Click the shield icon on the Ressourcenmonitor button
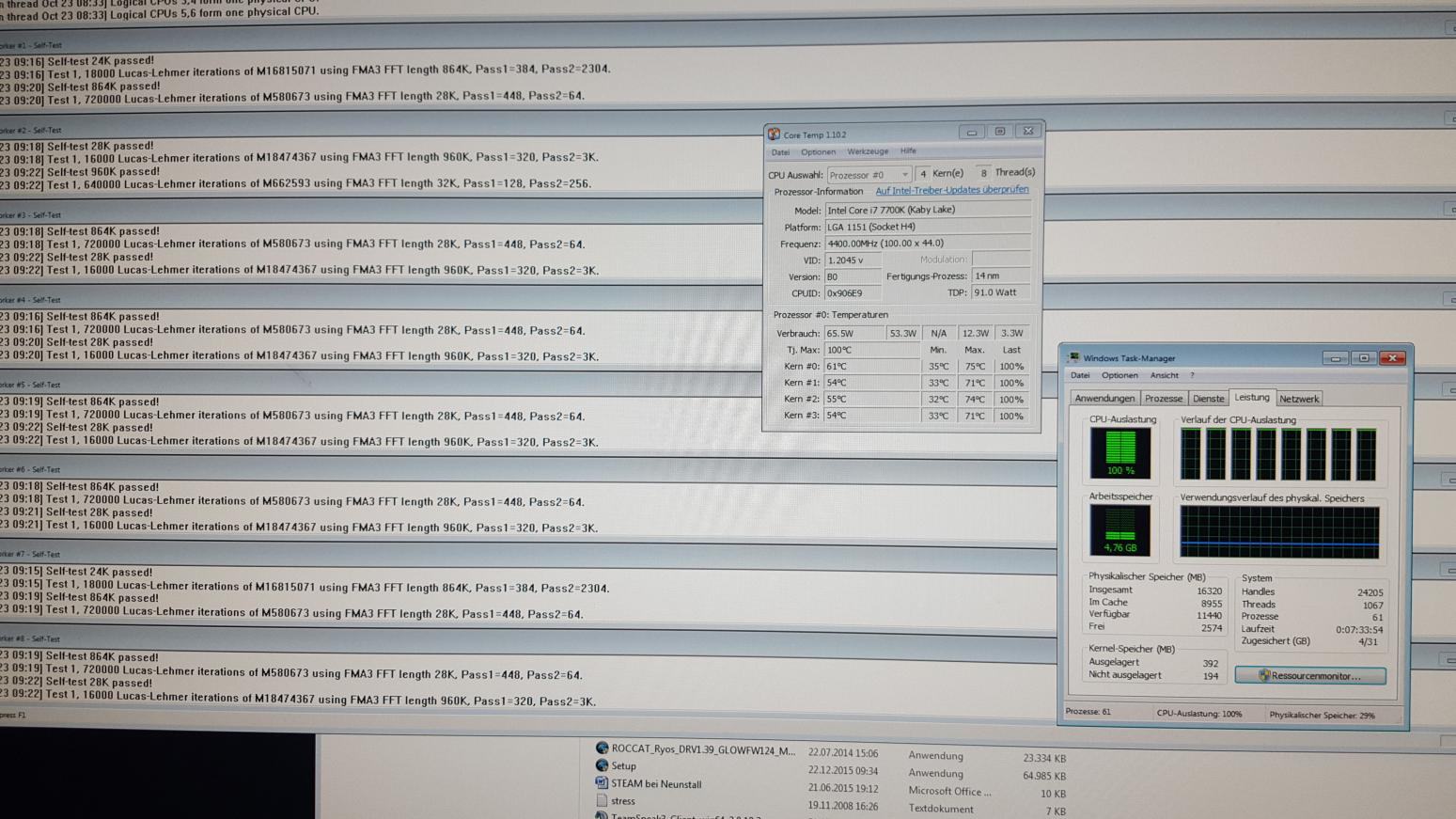This screenshot has height=819, width=1456. click(x=1264, y=675)
